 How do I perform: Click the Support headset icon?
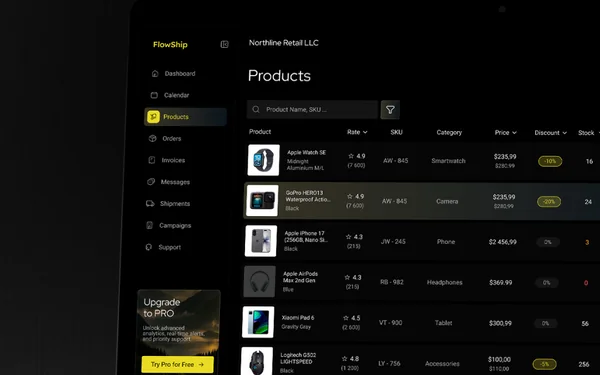[149, 247]
